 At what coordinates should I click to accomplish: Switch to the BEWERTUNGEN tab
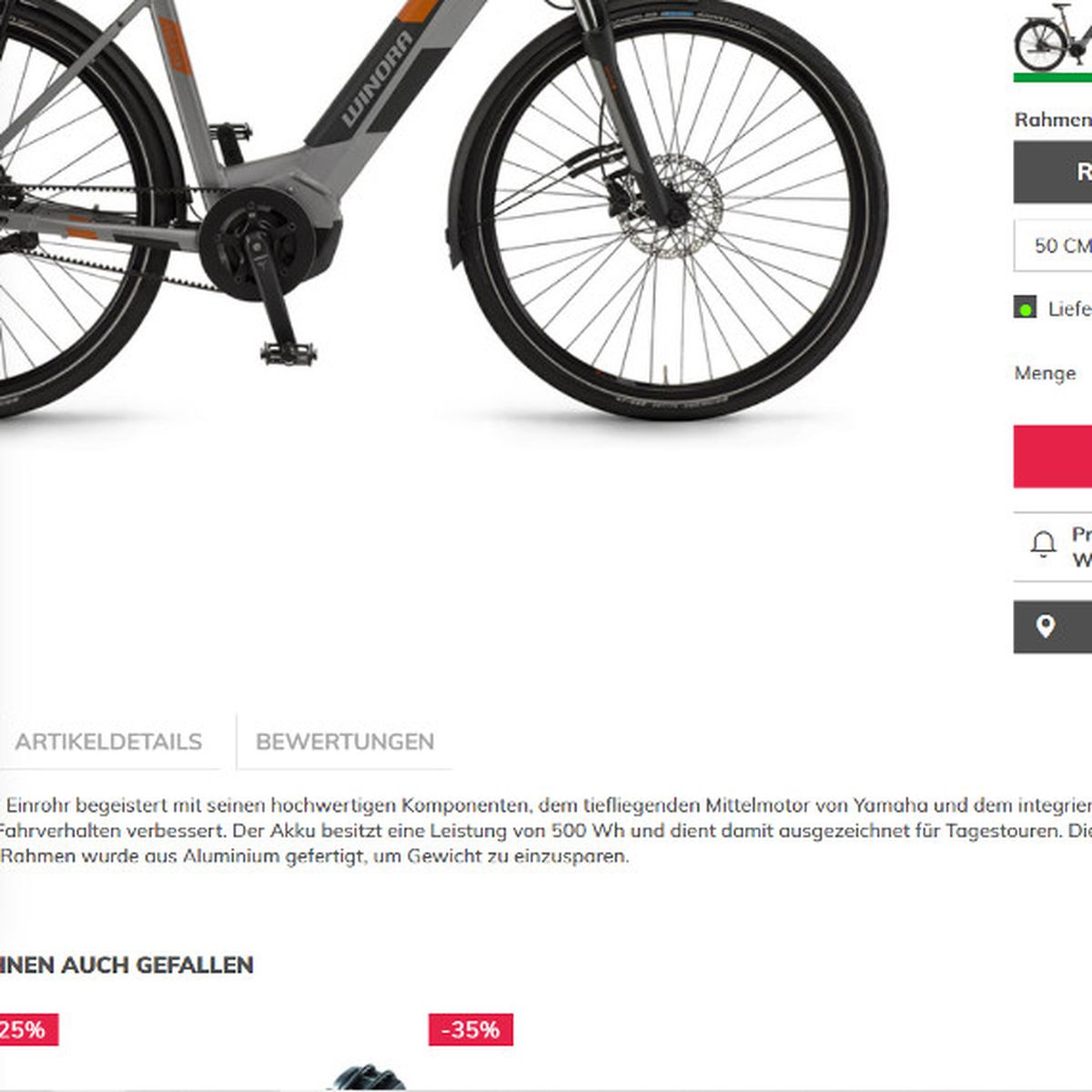[345, 742]
